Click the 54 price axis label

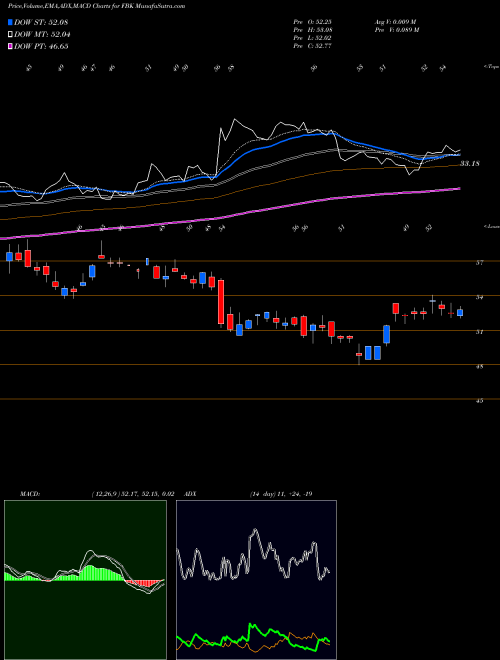479,297
